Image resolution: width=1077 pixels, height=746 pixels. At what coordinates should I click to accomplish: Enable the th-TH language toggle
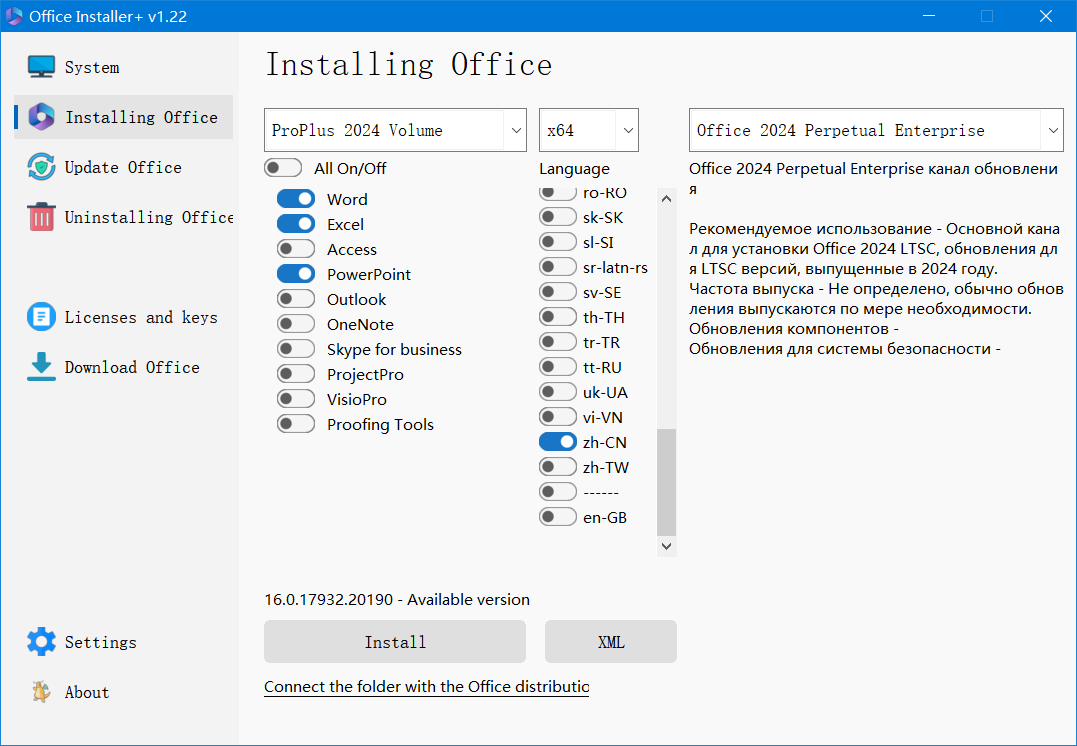click(x=558, y=317)
